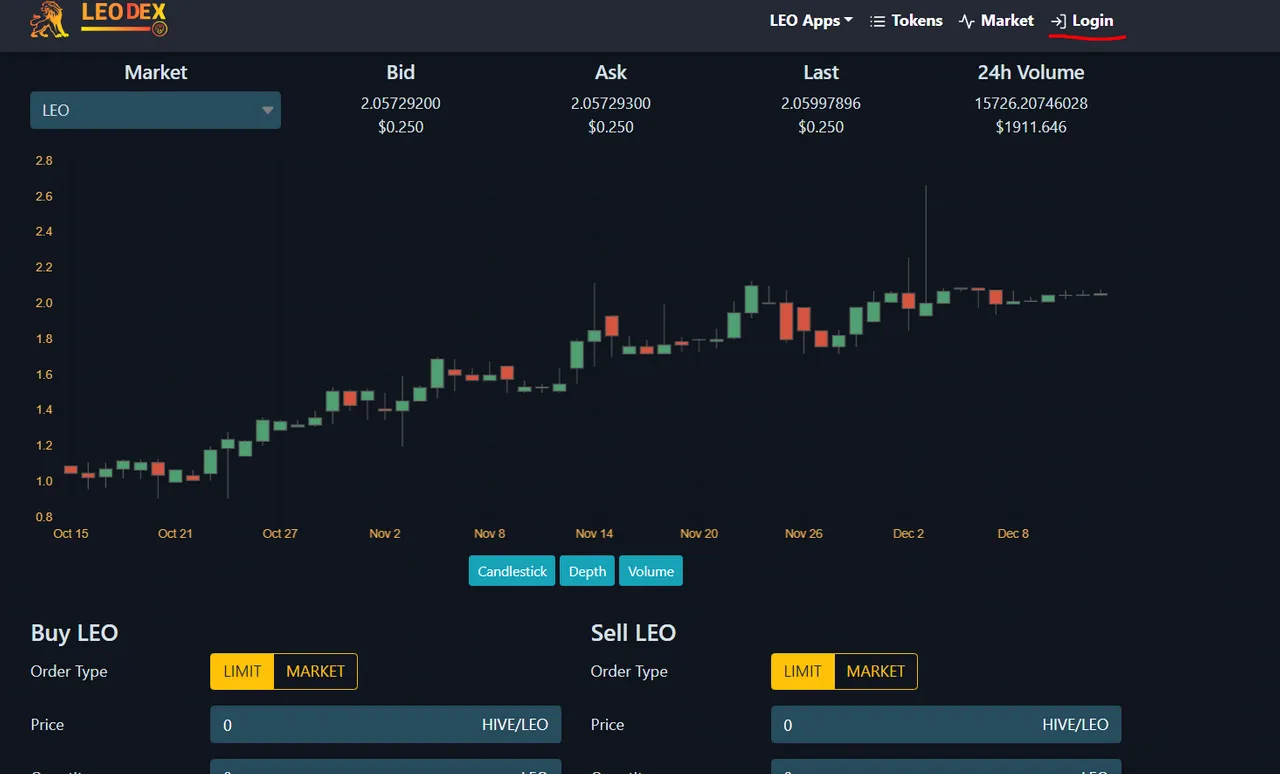Expand the LEO market selector
The image size is (1280, 774).
point(155,110)
